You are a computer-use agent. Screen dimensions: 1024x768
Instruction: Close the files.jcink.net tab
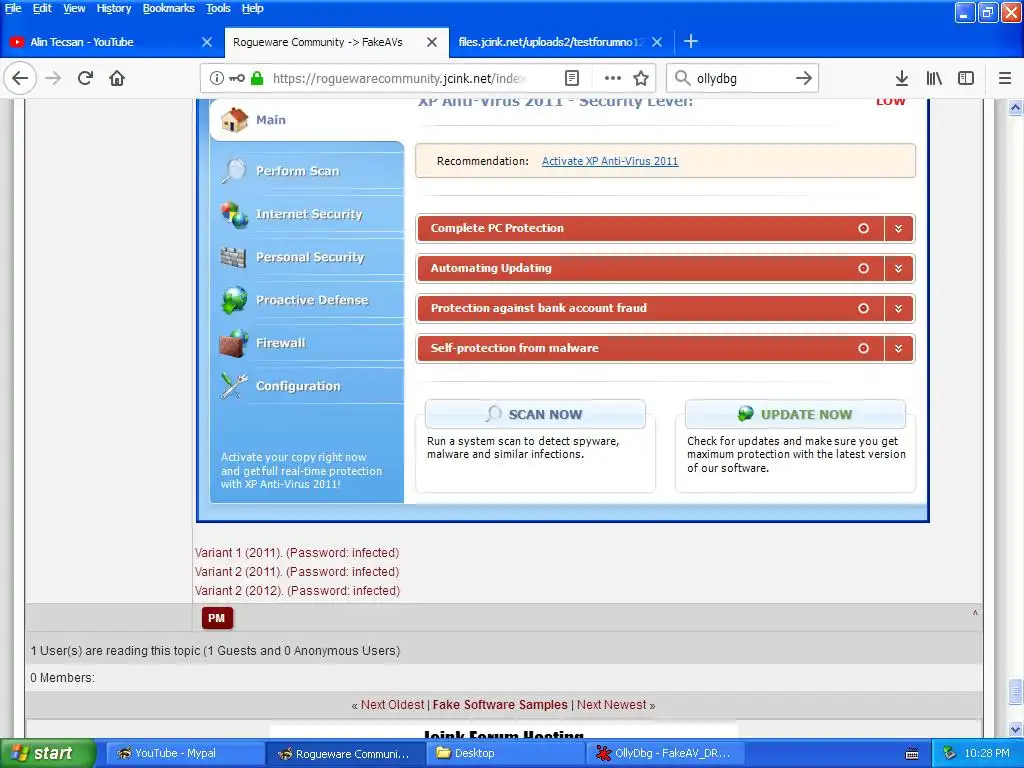pos(657,42)
